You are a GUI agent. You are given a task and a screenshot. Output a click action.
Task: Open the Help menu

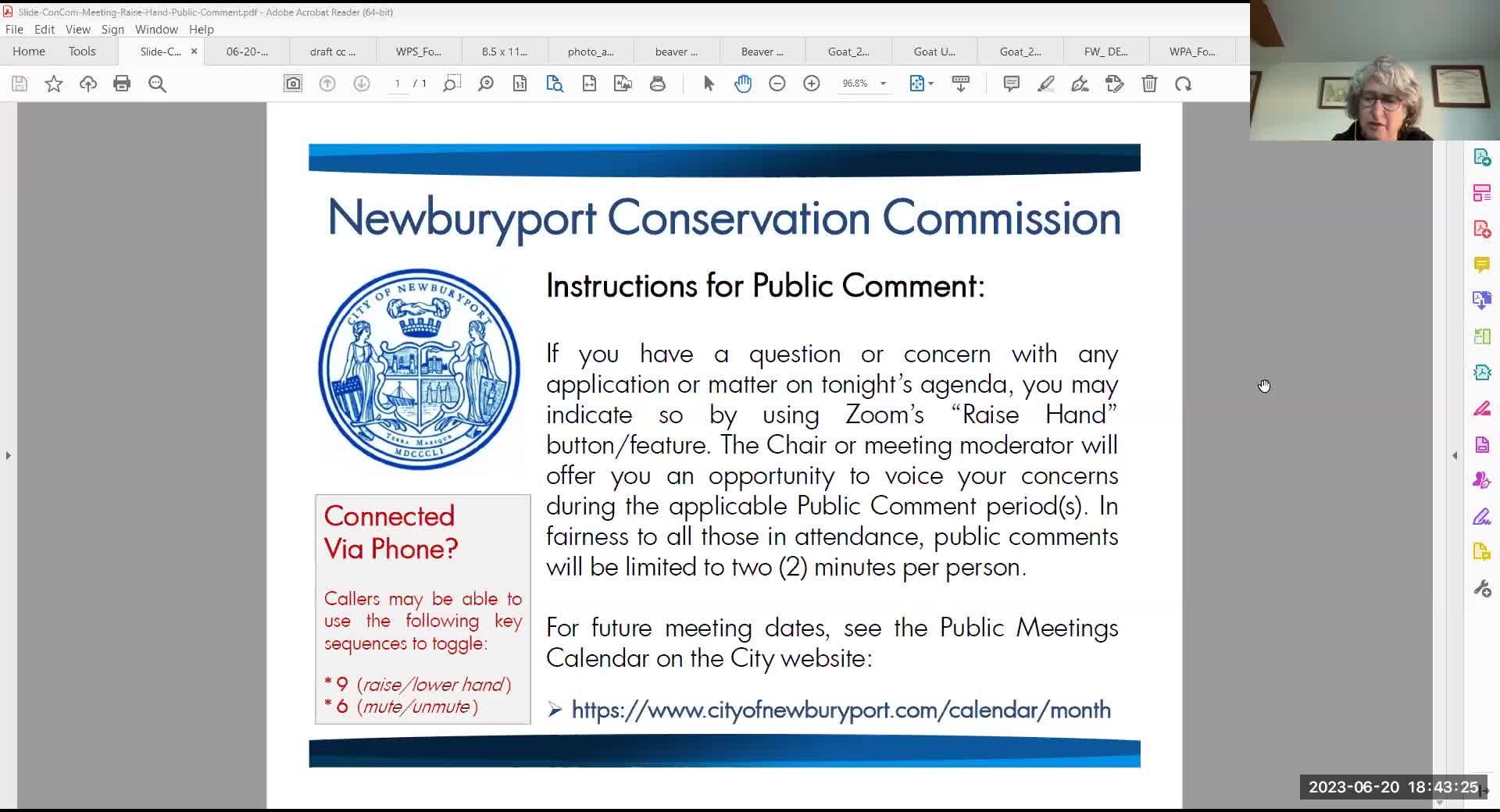point(202,29)
